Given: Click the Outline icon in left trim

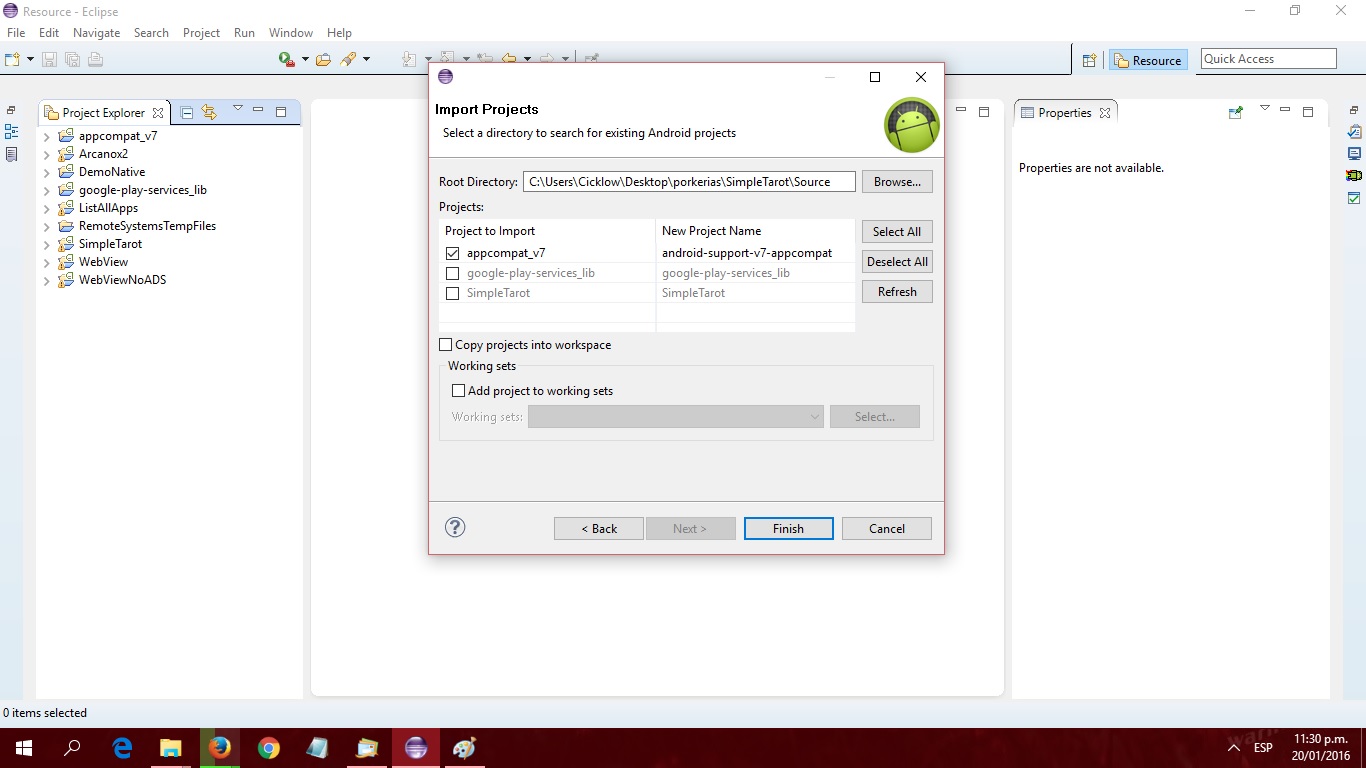Looking at the screenshot, I should tap(11, 132).
